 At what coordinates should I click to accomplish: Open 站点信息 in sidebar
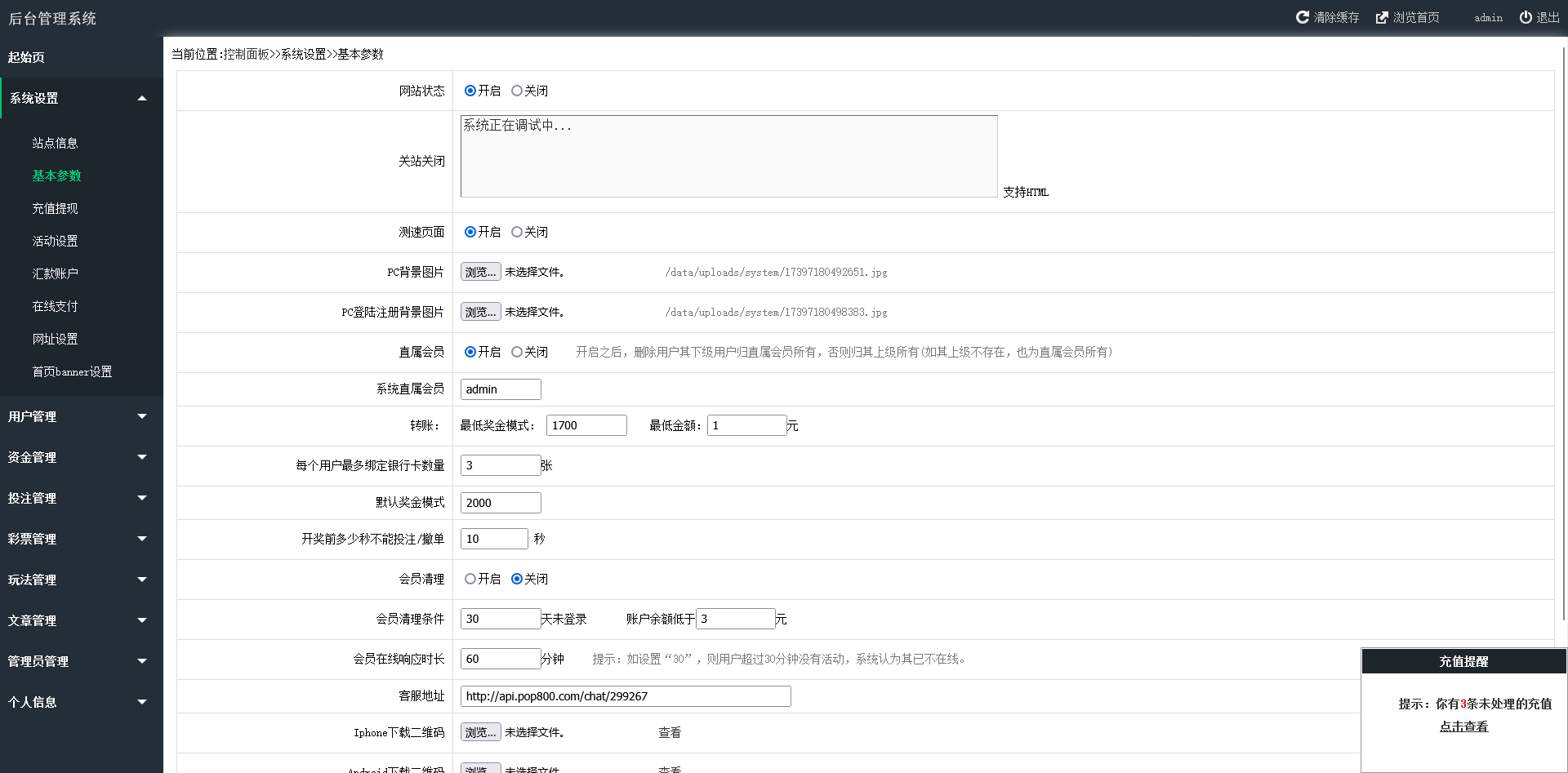pyautogui.click(x=55, y=143)
